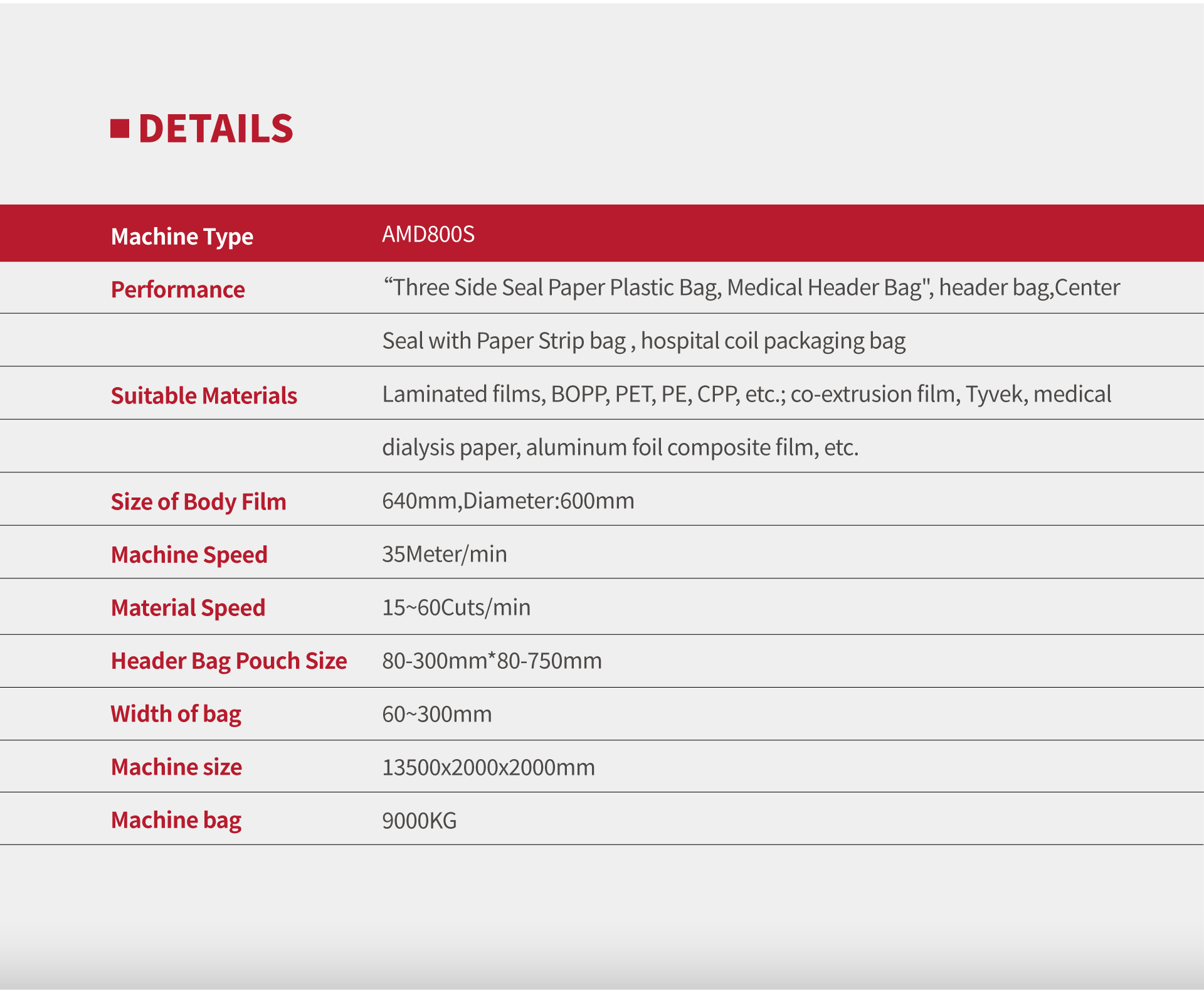Click the Laminated films, BOPP materials line
This screenshot has height=990, width=1204.
tap(746, 394)
